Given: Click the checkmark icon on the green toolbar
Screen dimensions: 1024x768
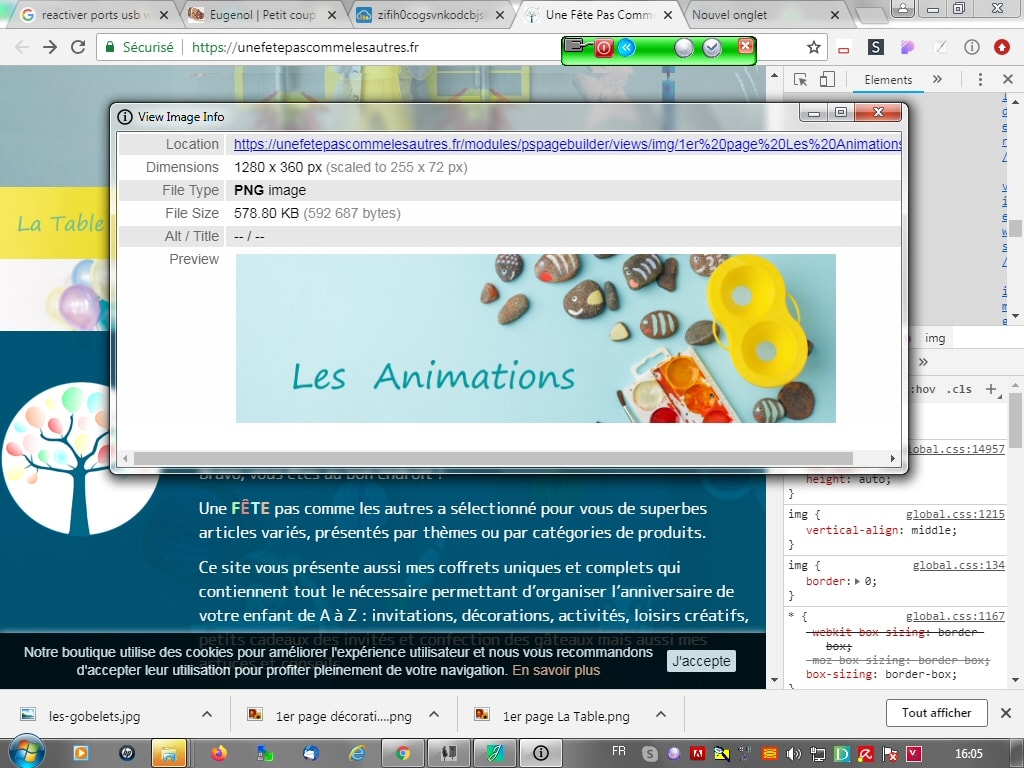Looking at the screenshot, I should pos(712,48).
